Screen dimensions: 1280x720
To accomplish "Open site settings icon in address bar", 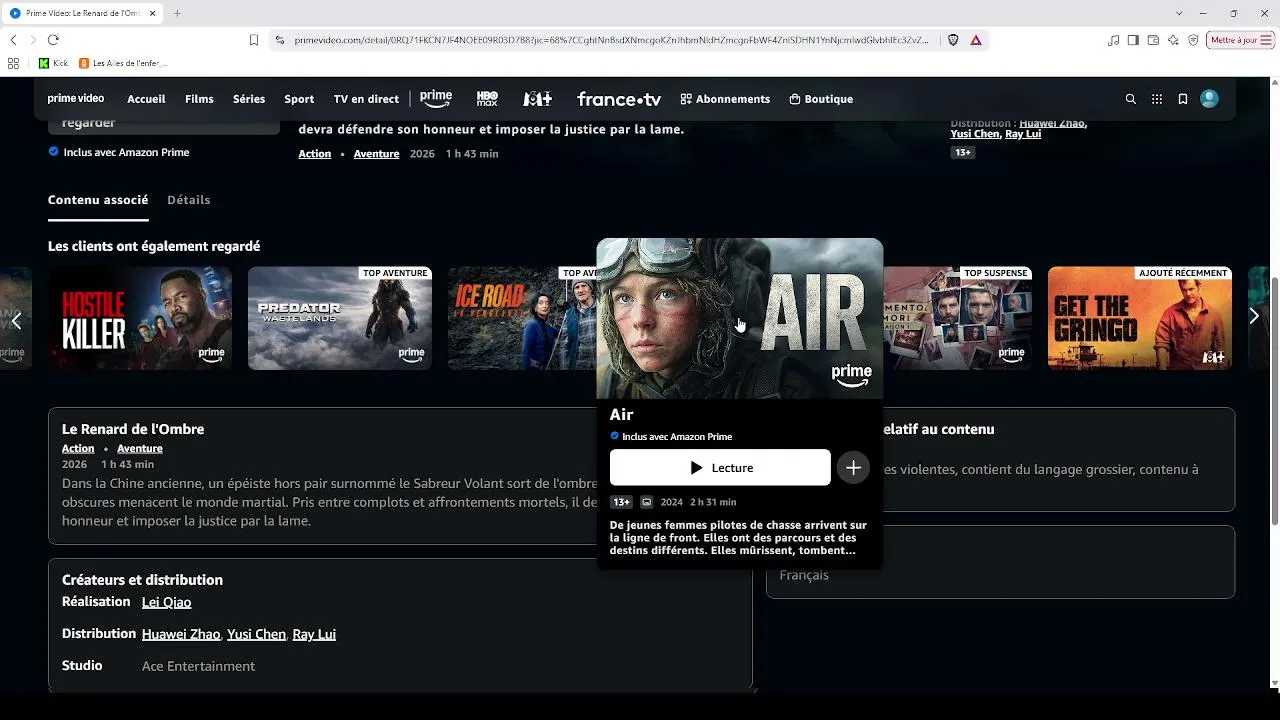I will (279, 40).
